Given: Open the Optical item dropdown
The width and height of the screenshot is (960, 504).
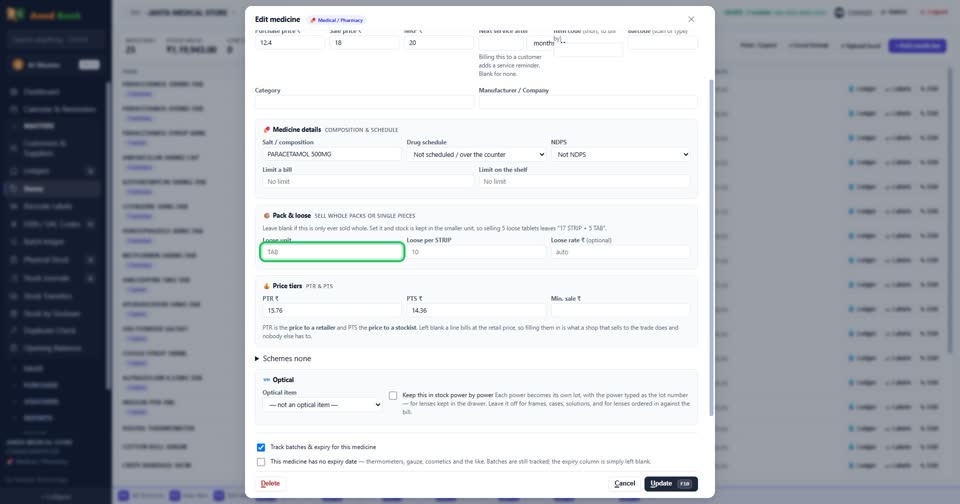Looking at the screenshot, I should (x=323, y=405).
